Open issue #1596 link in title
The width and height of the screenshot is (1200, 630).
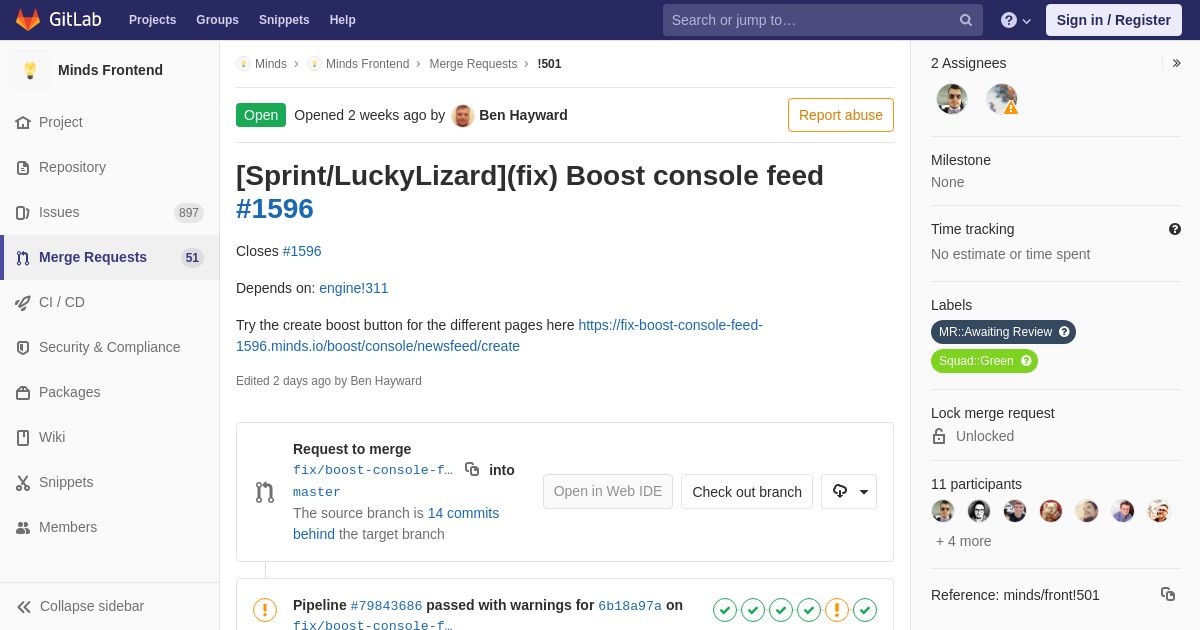pos(275,208)
